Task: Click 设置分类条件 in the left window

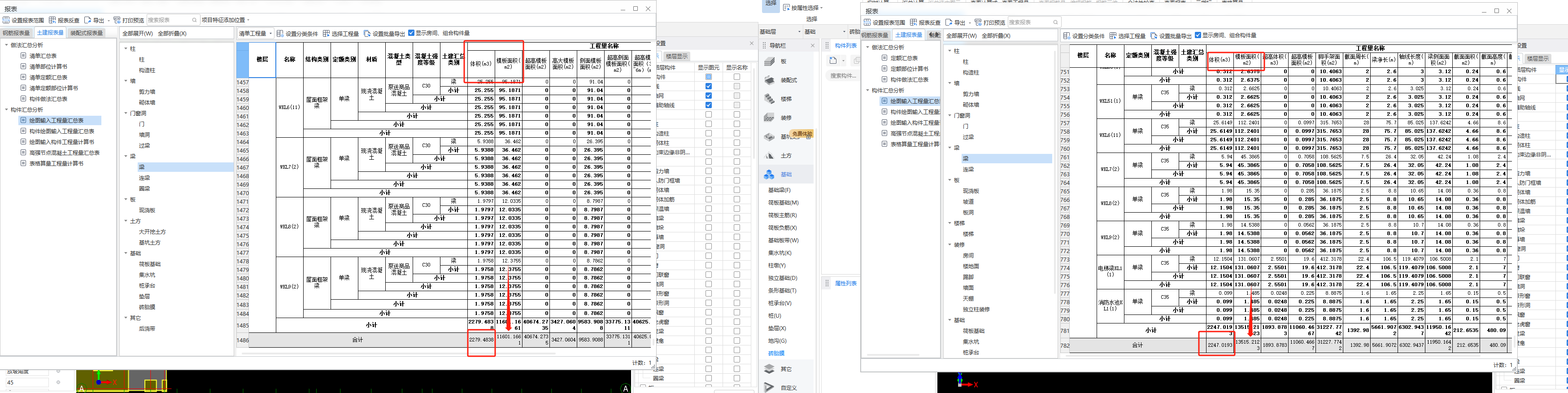Action: click(298, 34)
